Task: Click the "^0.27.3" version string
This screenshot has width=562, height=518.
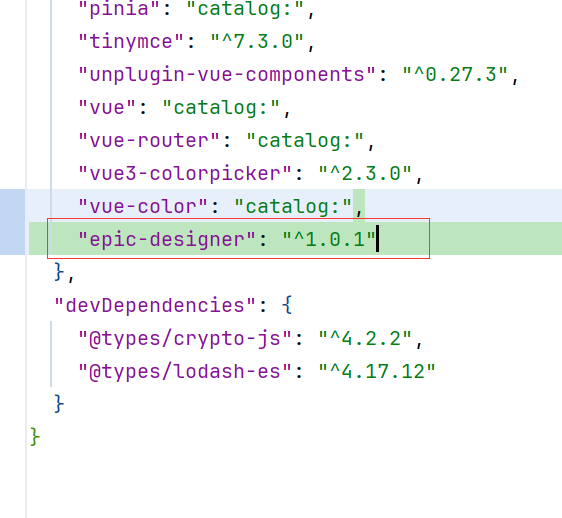Action: coord(455,75)
